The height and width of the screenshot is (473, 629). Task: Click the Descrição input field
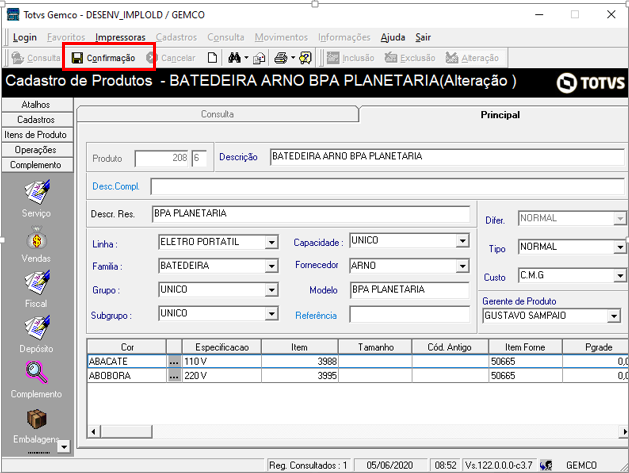click(447, 156)
